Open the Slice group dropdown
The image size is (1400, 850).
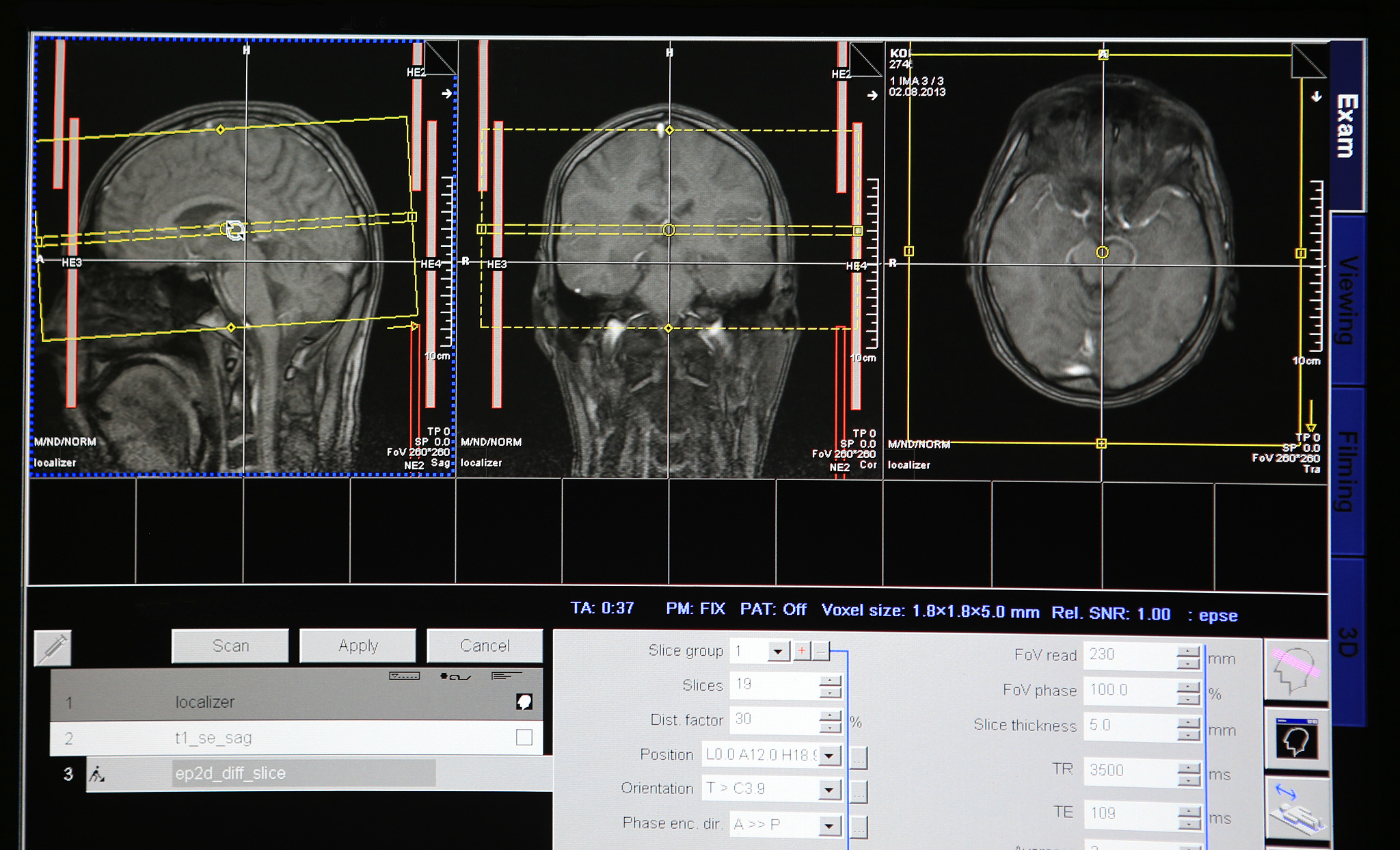click(778, 652)
